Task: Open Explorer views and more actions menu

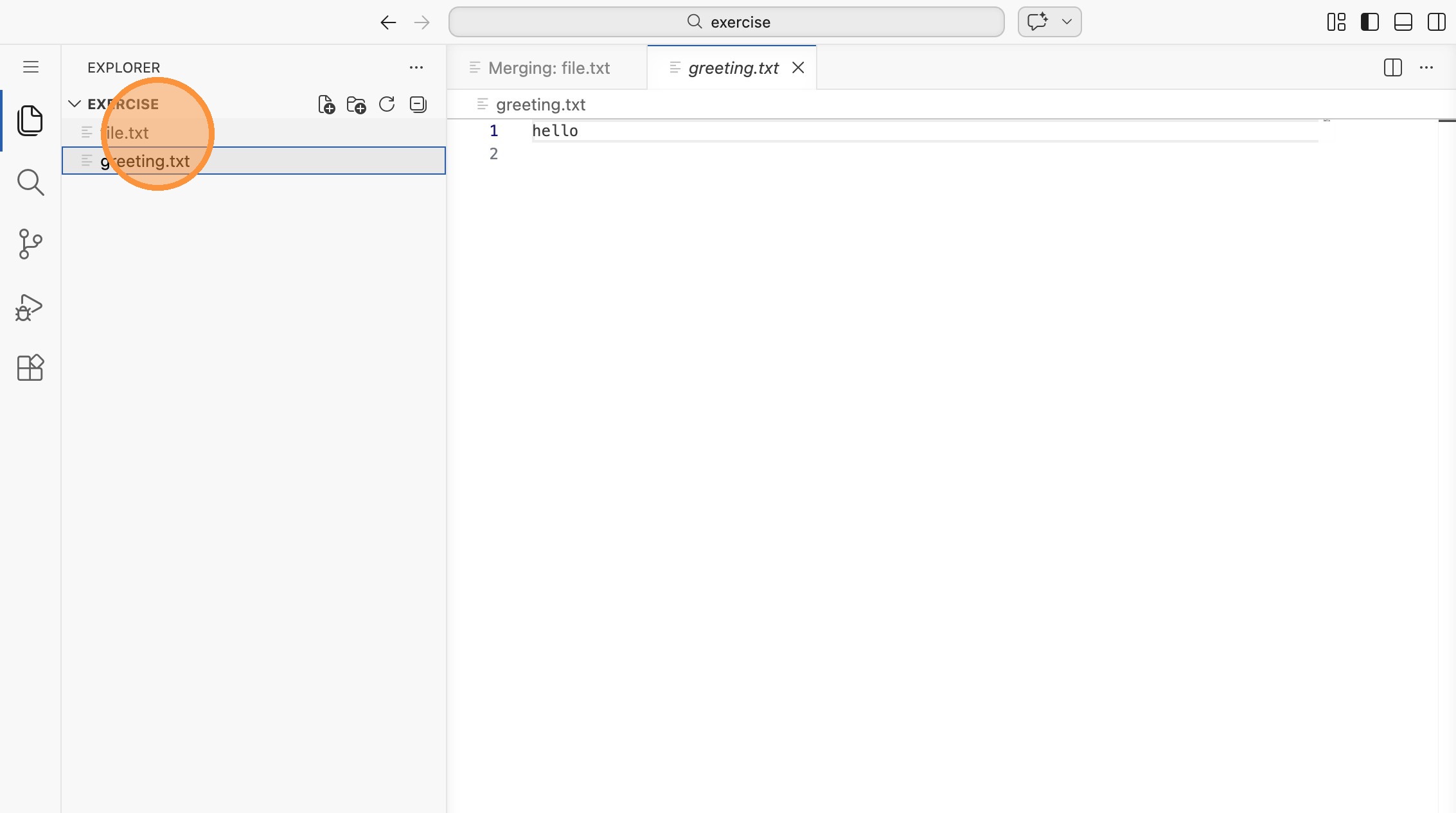Action: [x=416, y=67]
